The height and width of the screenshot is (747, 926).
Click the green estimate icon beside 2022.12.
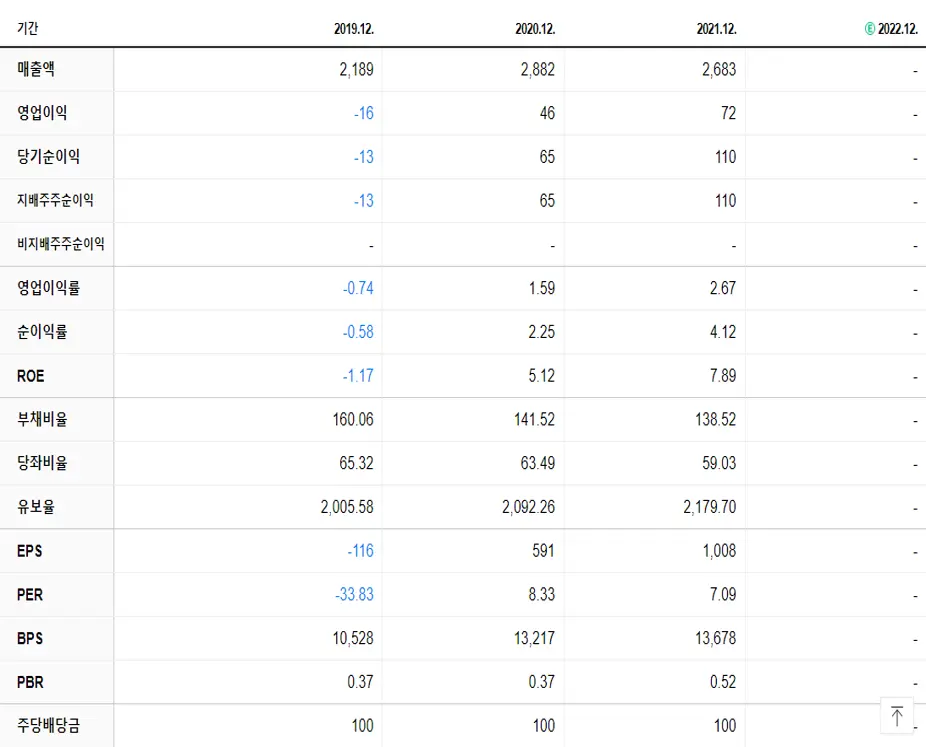click(869, 28)
